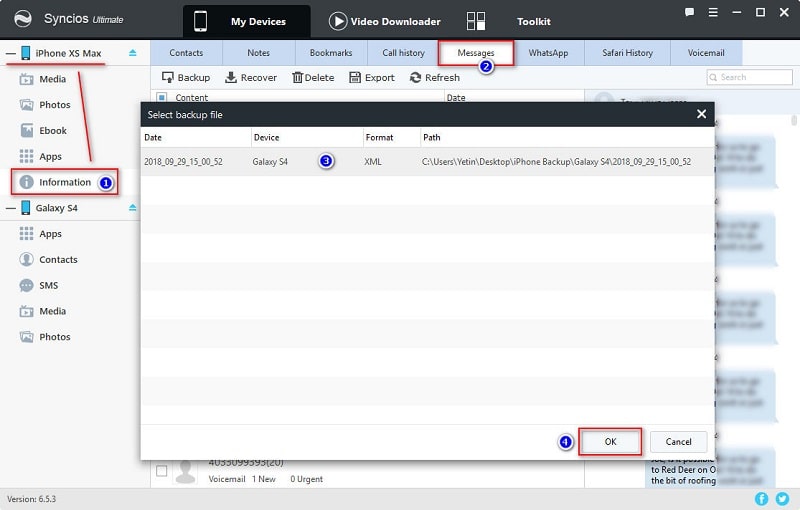Open the Toolkit section
This screenshot has height=510, width=800.
(x=509, y=21)
